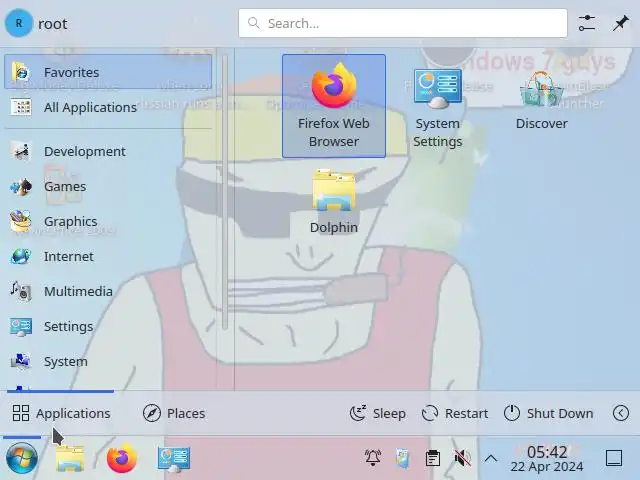The width and height of the screenshot is (640, 480).
Task: Click the Sleep button
Action: (x=378, y=413)
